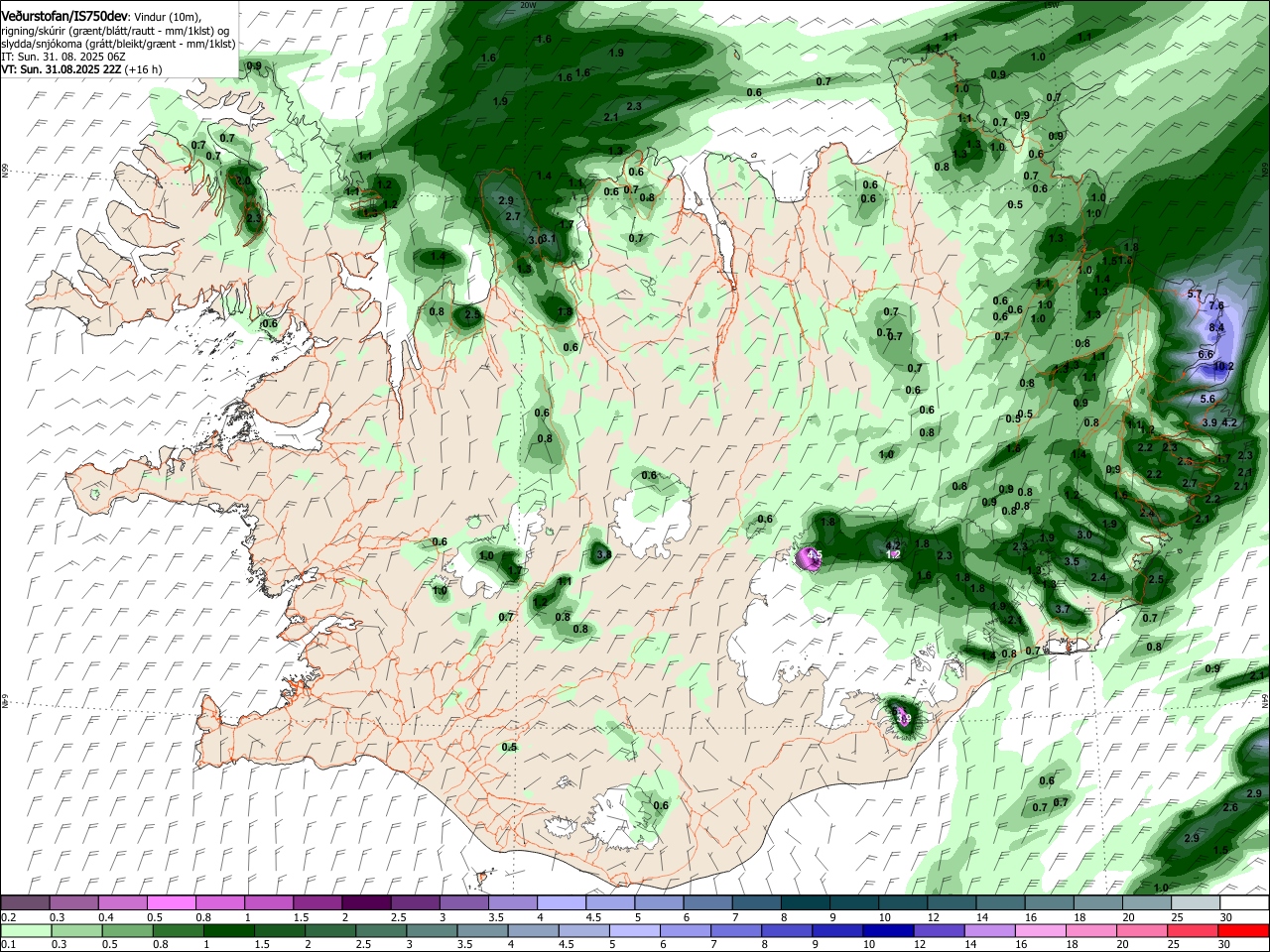Pick the red swatch ending the lower legend
The width and height of the screenshot is (1270, 952).
[1244, 931]
